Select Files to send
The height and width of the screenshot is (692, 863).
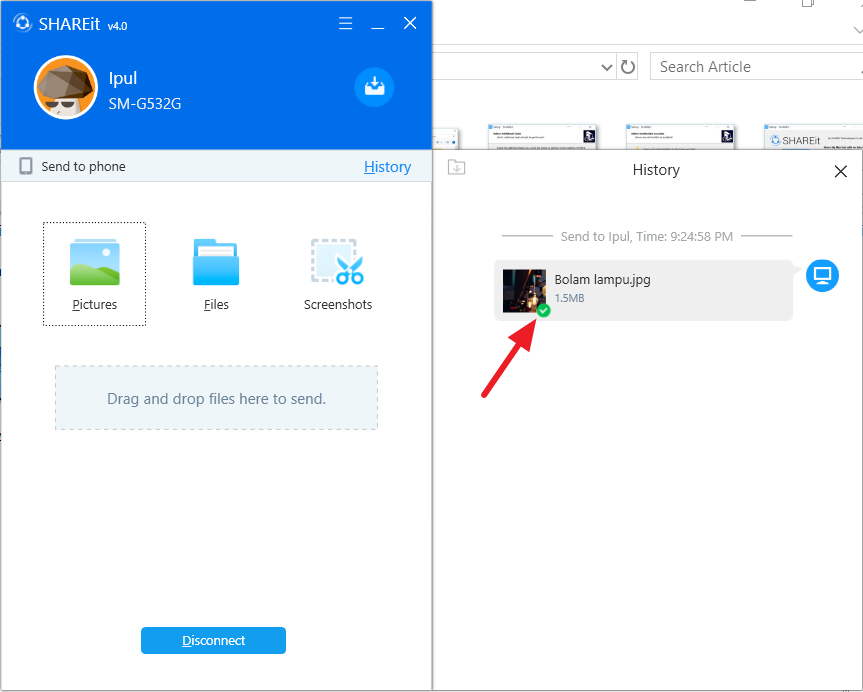(216, 274)
